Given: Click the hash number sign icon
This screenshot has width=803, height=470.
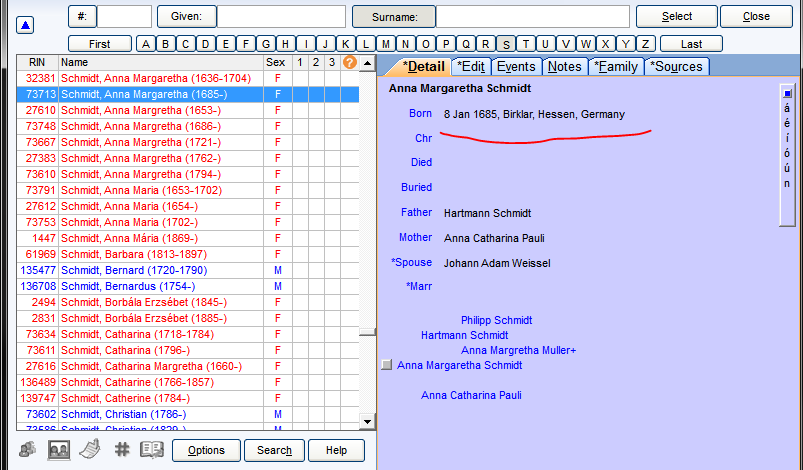Looking at the screenshot, I should pos(122,450).
